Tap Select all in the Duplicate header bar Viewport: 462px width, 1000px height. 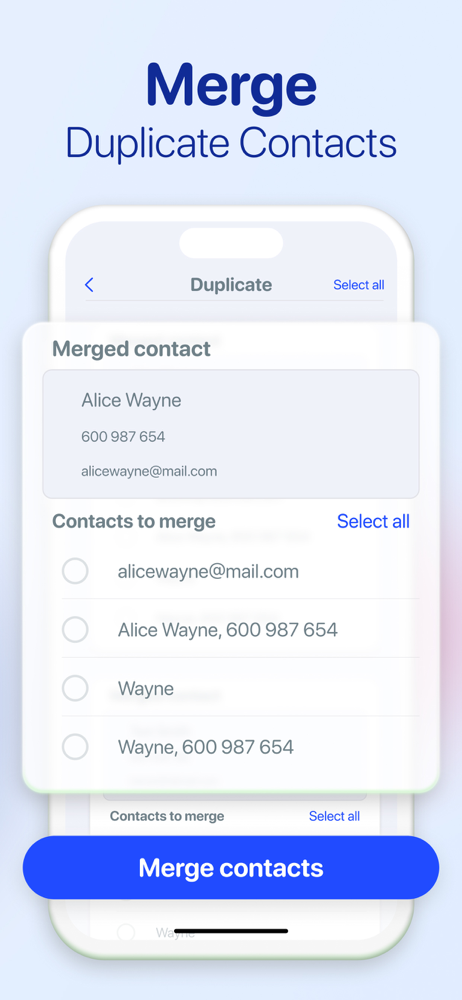(x=359, y=285)
